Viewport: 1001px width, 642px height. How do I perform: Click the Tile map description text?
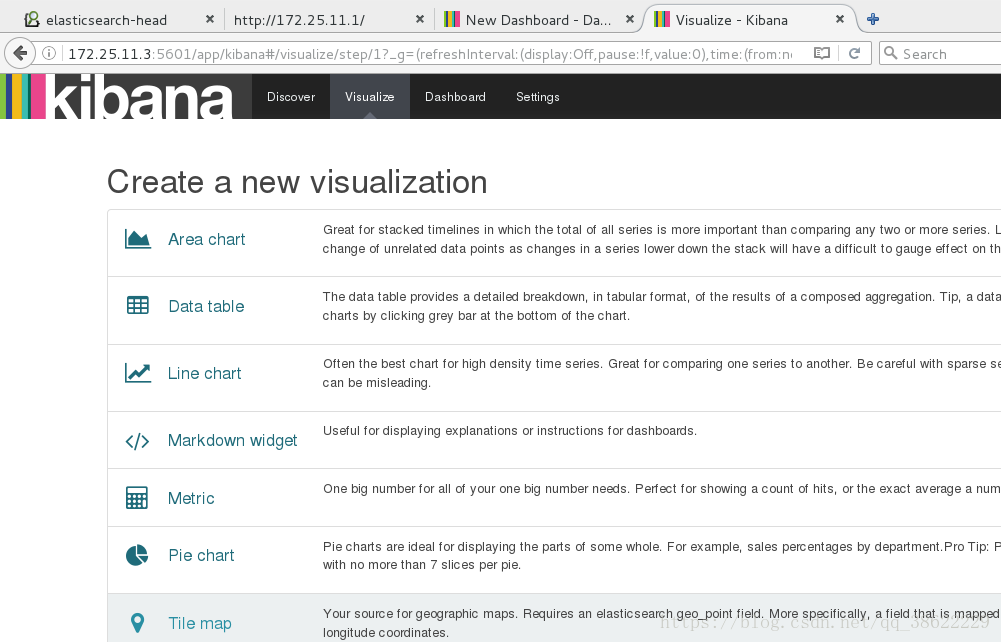[661, 623]
